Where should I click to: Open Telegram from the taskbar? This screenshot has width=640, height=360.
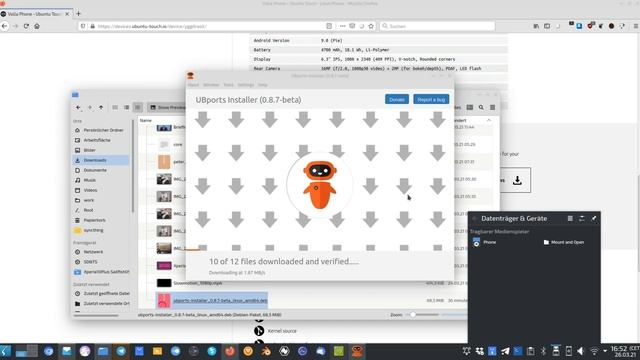[121, 351]
